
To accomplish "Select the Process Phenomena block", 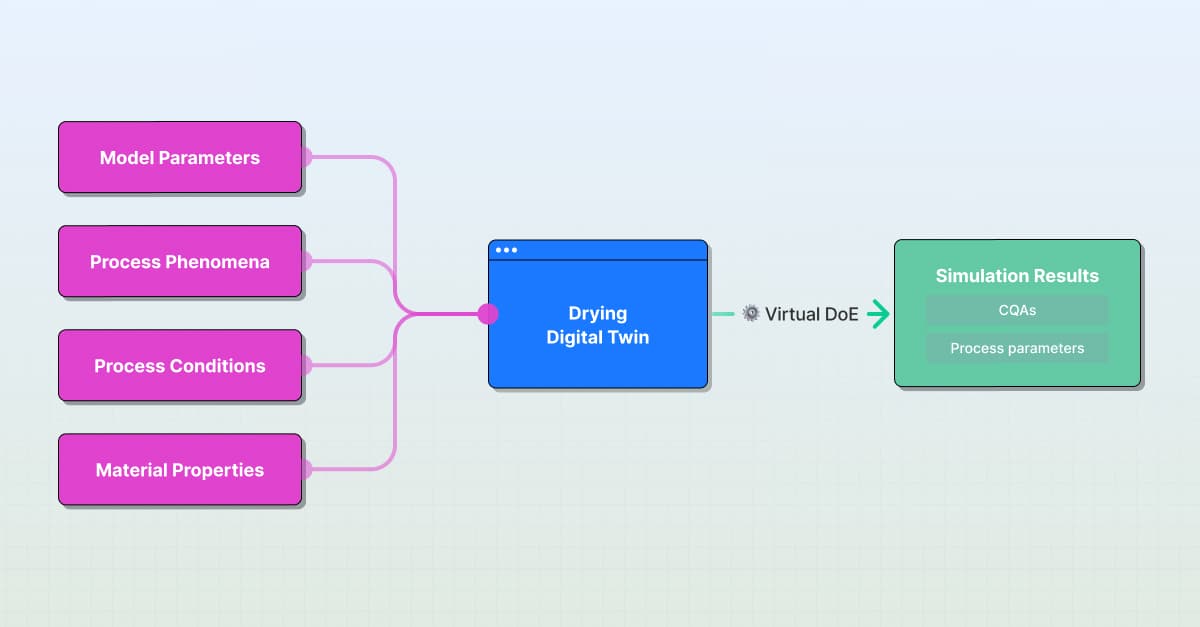I will click(x=180, y=261).
